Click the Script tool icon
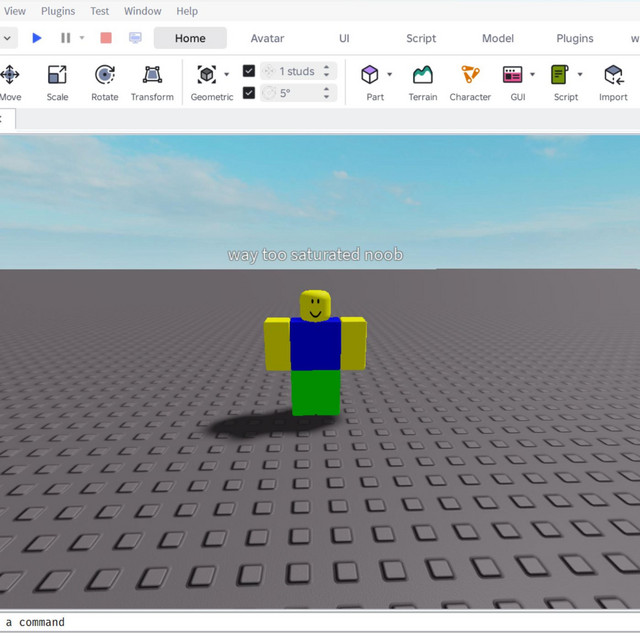Viewport: 640px width, 640px height. (x=560, y=75)
